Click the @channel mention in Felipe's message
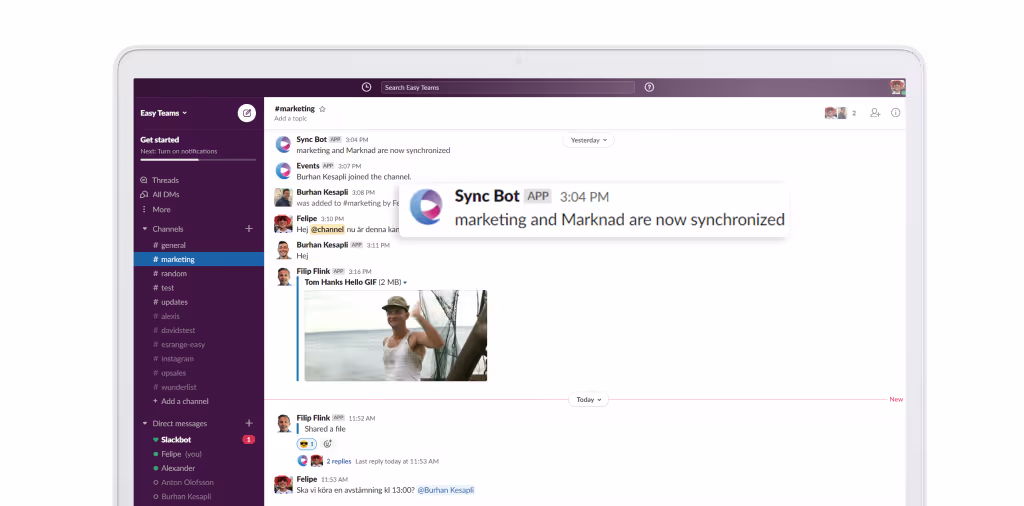This screenshot has height=506, width=1024. pyautogui.click(x=327, y=230)
